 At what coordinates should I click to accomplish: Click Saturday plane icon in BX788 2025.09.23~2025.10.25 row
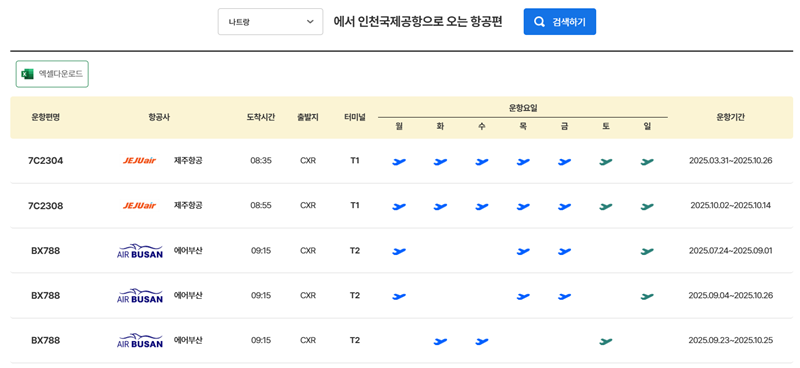(606, 340)
